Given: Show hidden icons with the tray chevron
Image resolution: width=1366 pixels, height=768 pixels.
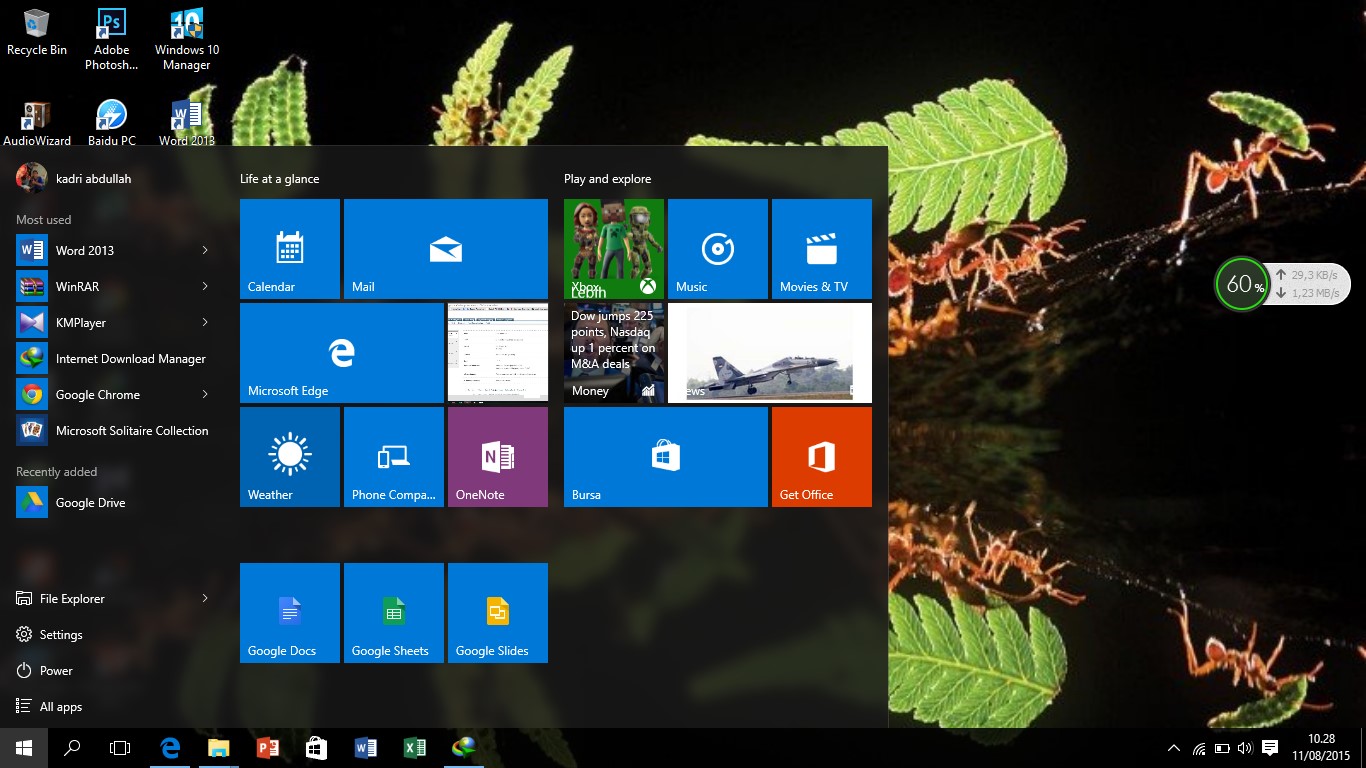Looking at the screenshot, I should [x=1173, y=747].
